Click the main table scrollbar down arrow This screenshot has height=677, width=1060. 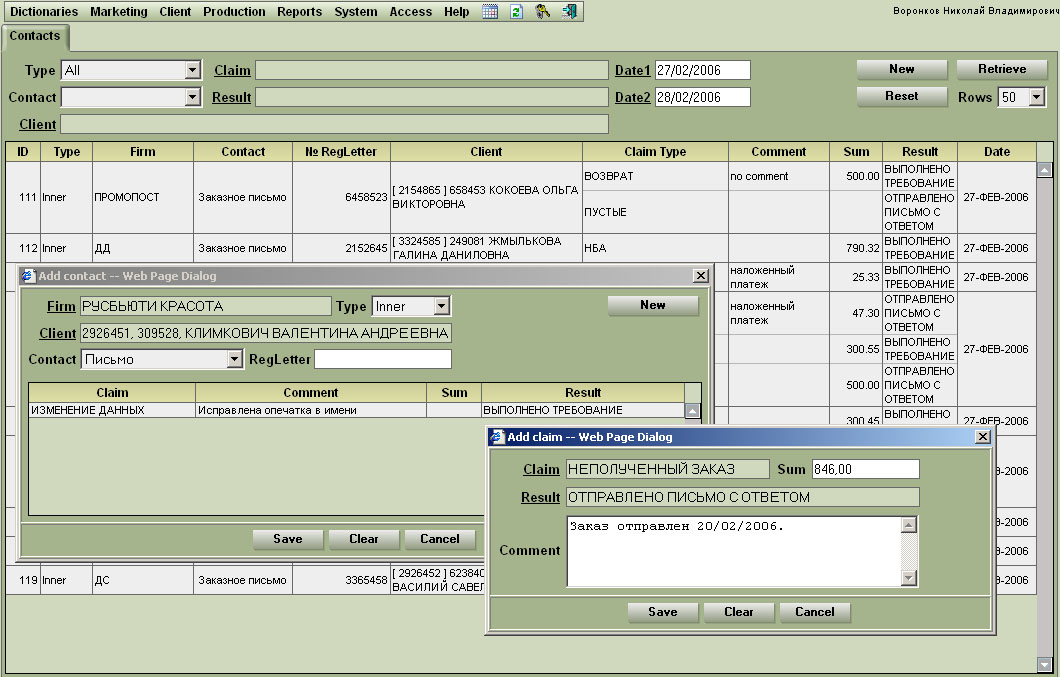[x=1044, y=664]
